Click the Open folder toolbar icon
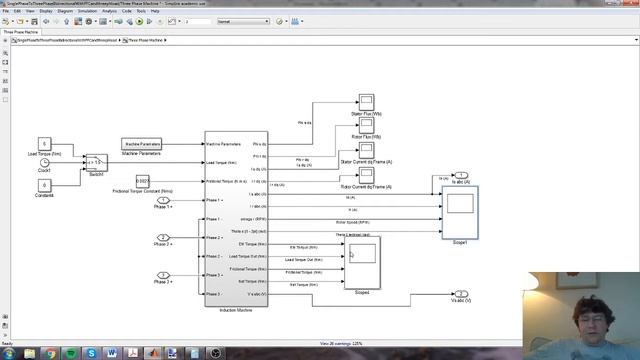 point(20,21)
